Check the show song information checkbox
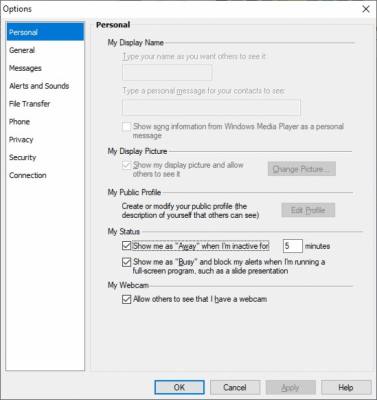This screenshot has width=377, height=400. pos(126,127)
